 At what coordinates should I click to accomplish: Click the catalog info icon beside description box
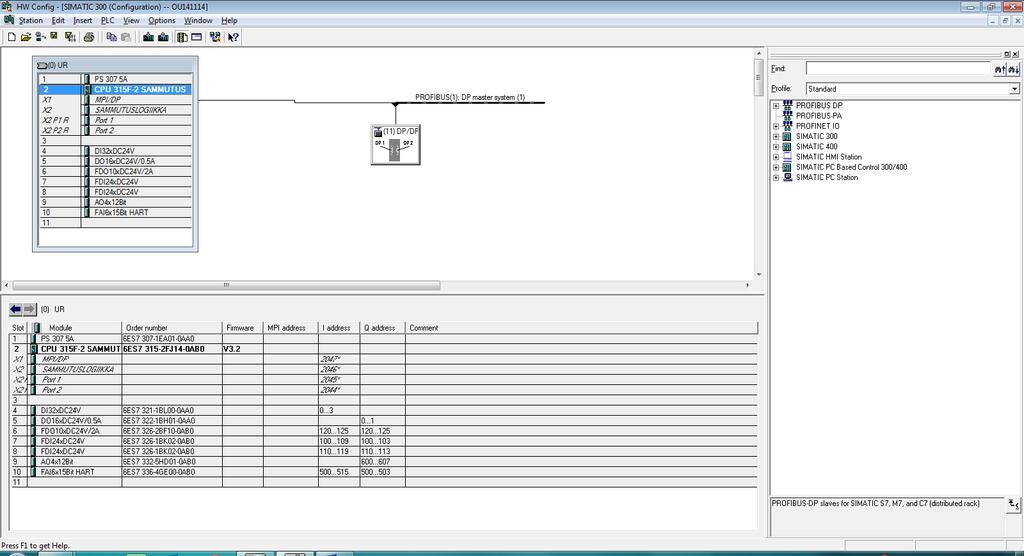[1013, 504]
